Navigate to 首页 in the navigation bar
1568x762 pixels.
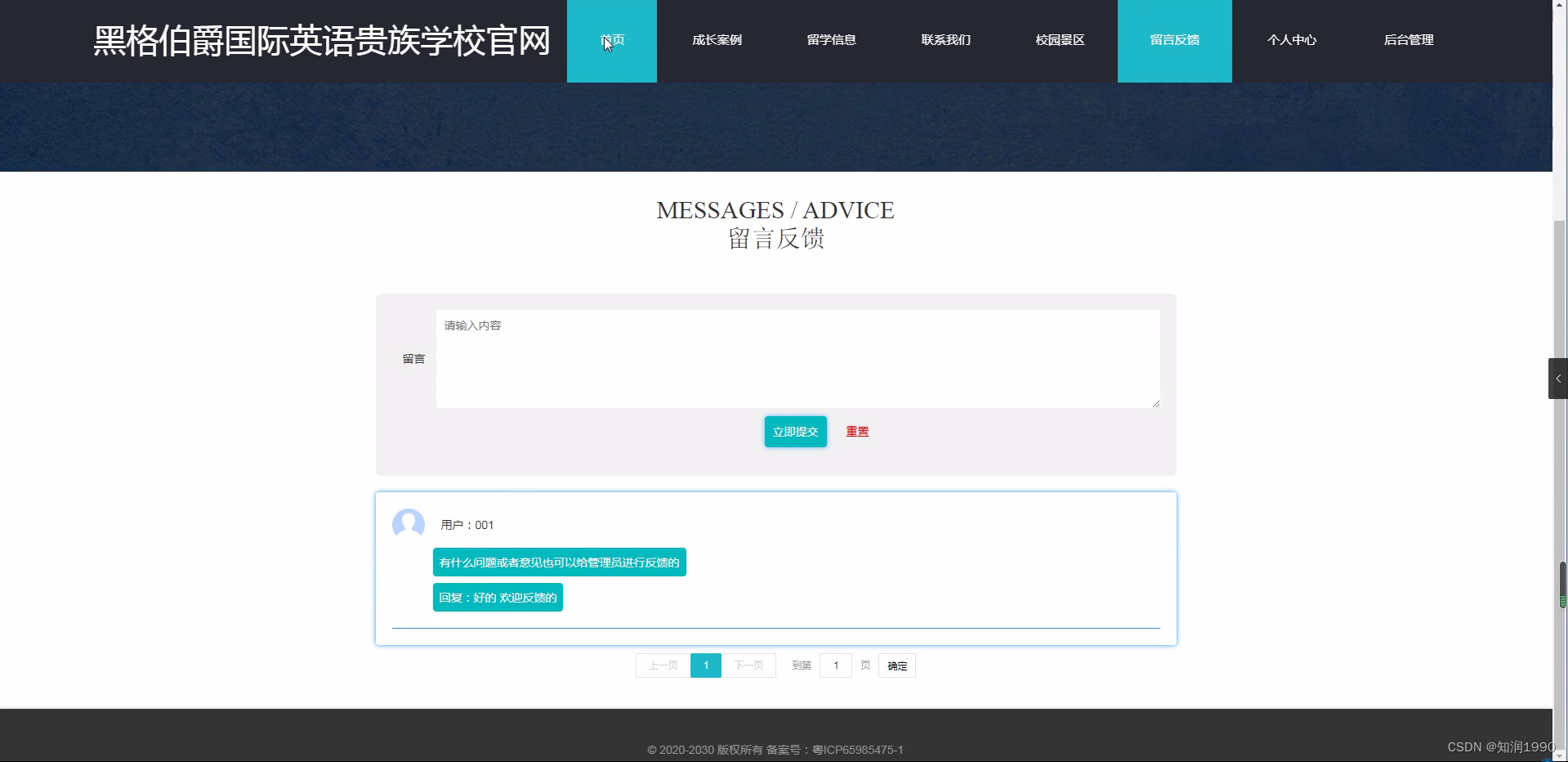click(611, 40)
